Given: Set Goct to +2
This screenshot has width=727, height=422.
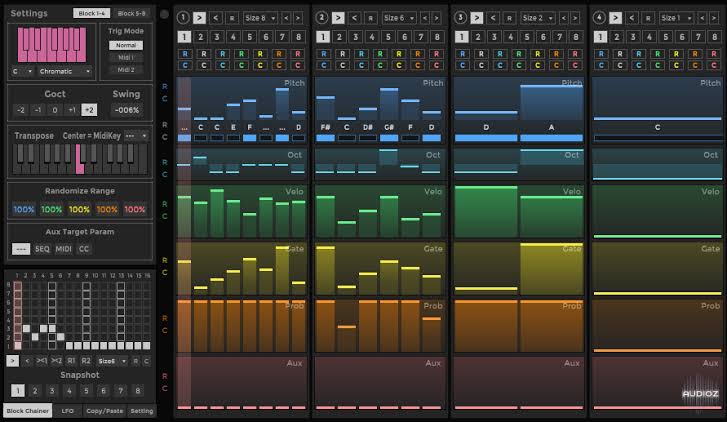Looking at the screenshot, I should pyautogui.click(x=89, y=110).
